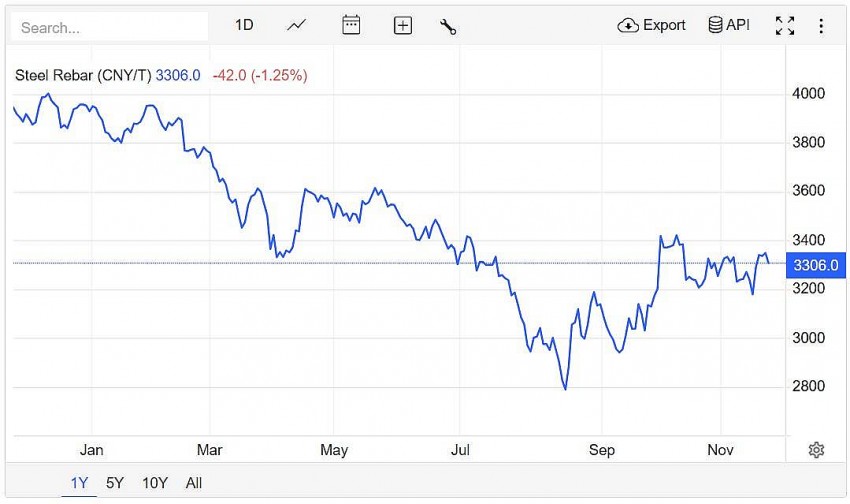850x504 pixels.
Task: Select the 1Y time range tab
Action: [x=79, y=483]
